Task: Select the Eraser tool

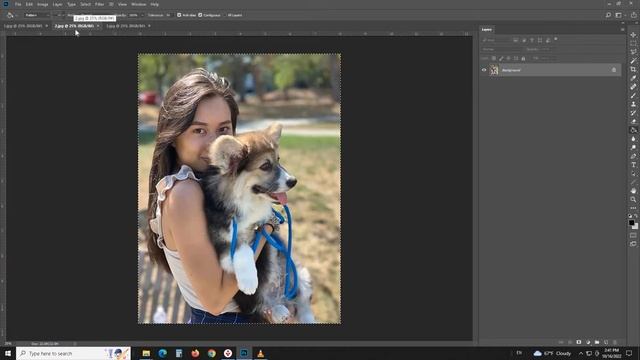Action: tap(633, 121)
